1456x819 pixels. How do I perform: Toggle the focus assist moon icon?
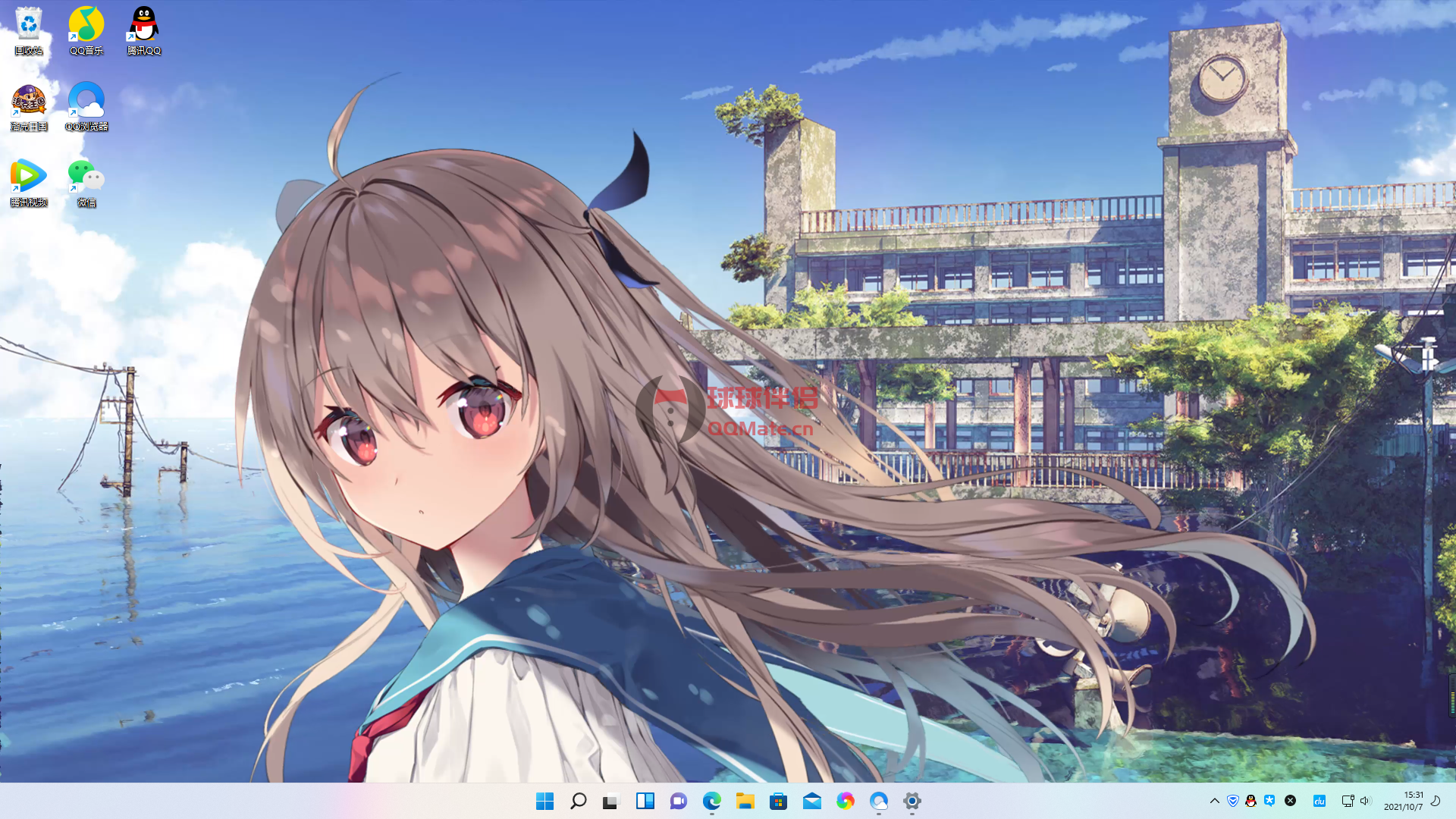1436,801
